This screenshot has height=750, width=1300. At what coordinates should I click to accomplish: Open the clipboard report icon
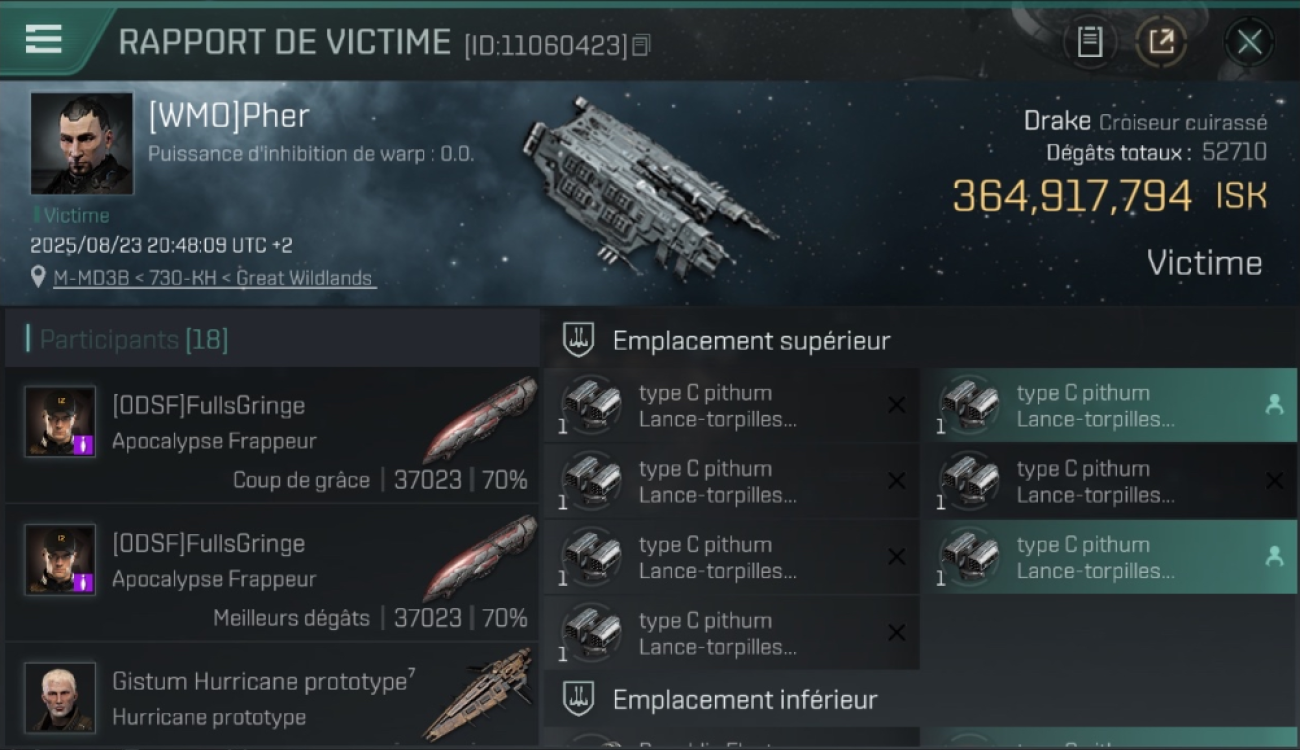(1090, 42)
